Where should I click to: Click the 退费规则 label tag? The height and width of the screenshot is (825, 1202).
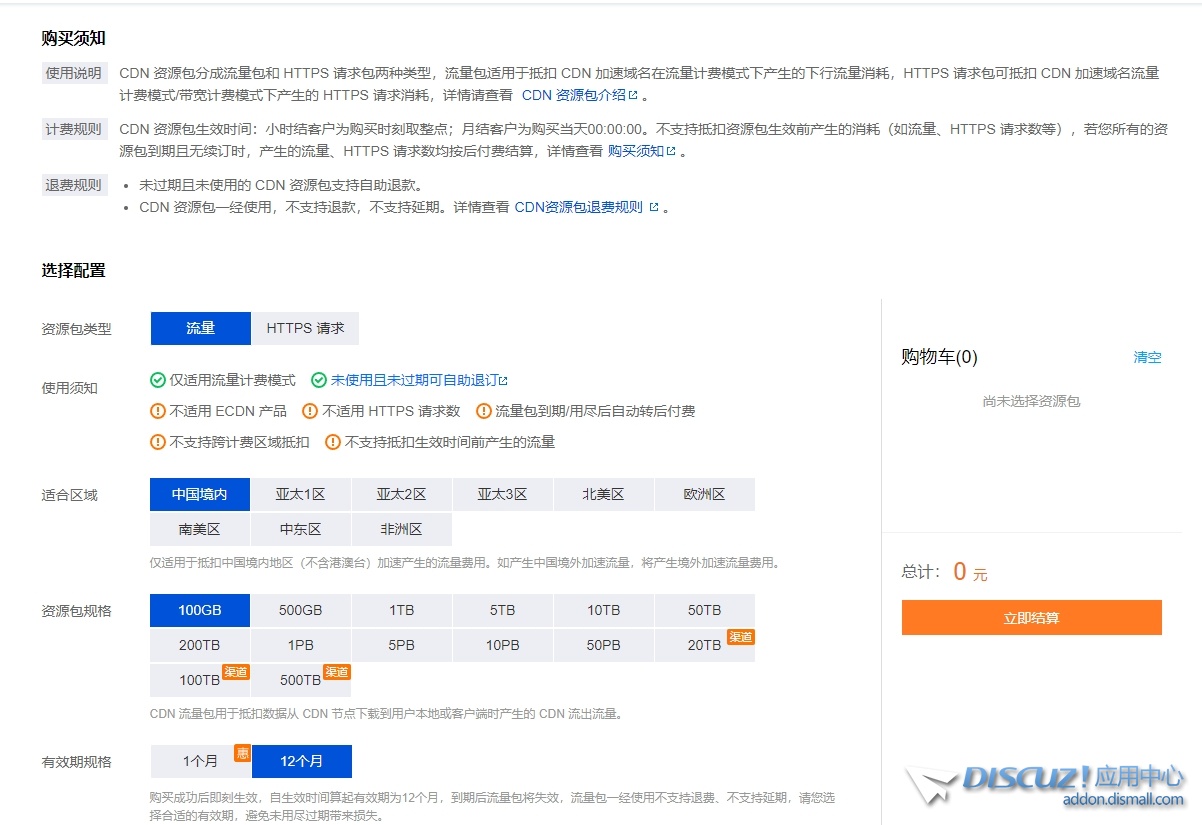coord(74,185)
